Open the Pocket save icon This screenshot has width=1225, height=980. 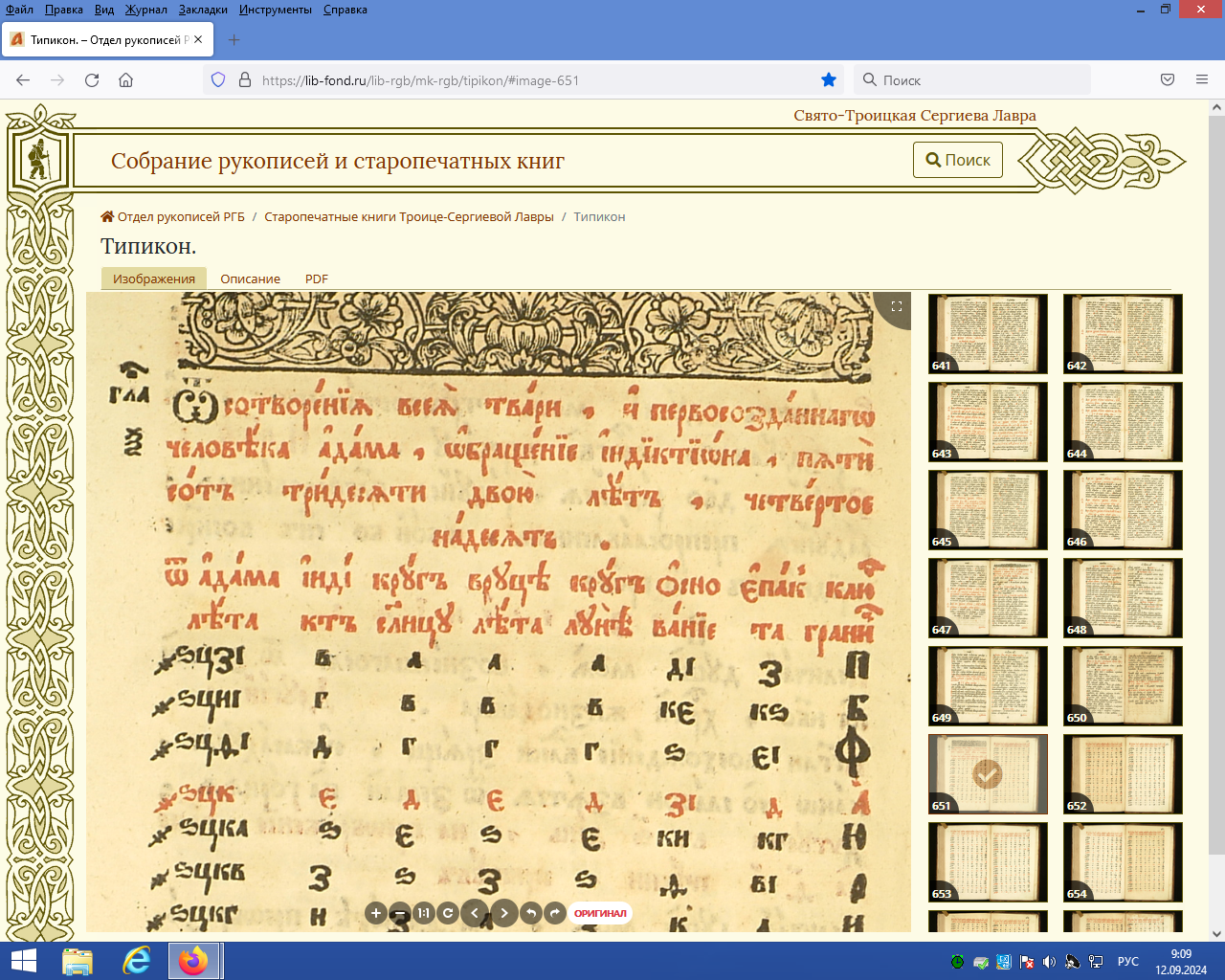1168,80
